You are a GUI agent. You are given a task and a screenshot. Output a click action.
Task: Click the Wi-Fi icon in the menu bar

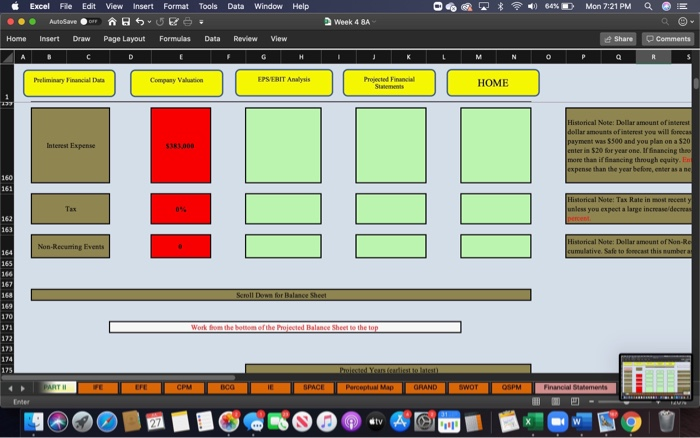coord(517,6)
